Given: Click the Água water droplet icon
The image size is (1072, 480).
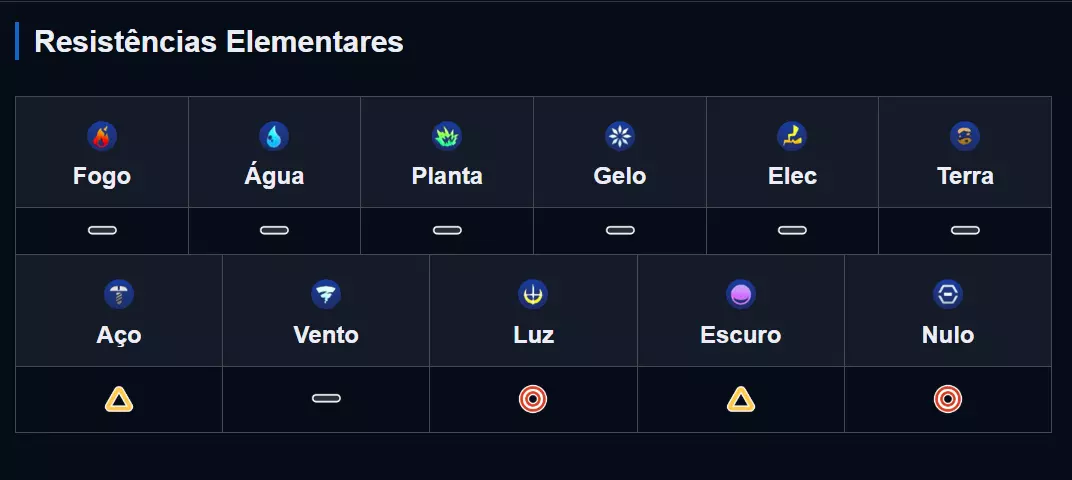Looking at the screenshot, I should (274, 136).
